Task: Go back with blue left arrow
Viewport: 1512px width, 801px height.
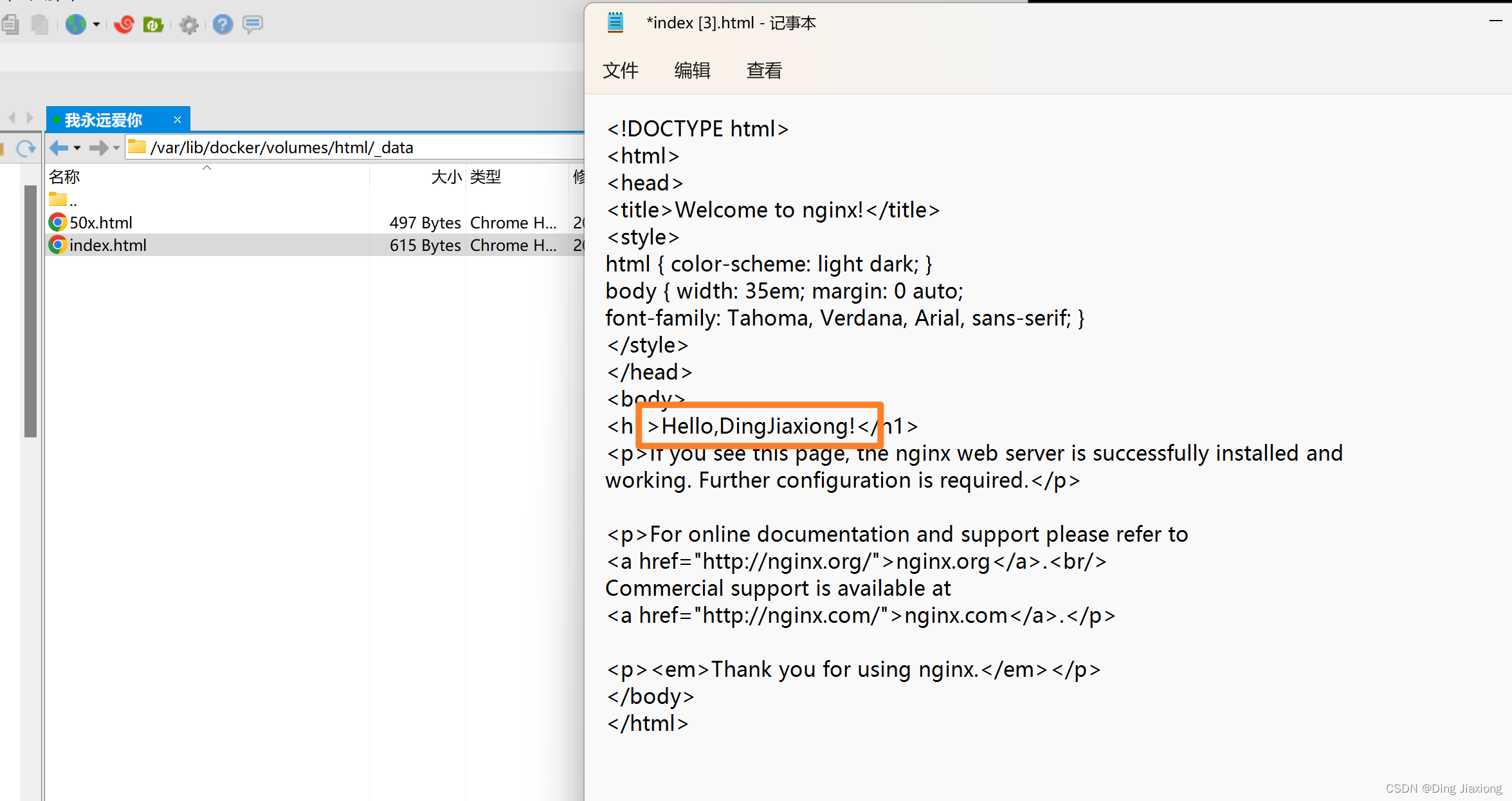Action: click(59, 148)
